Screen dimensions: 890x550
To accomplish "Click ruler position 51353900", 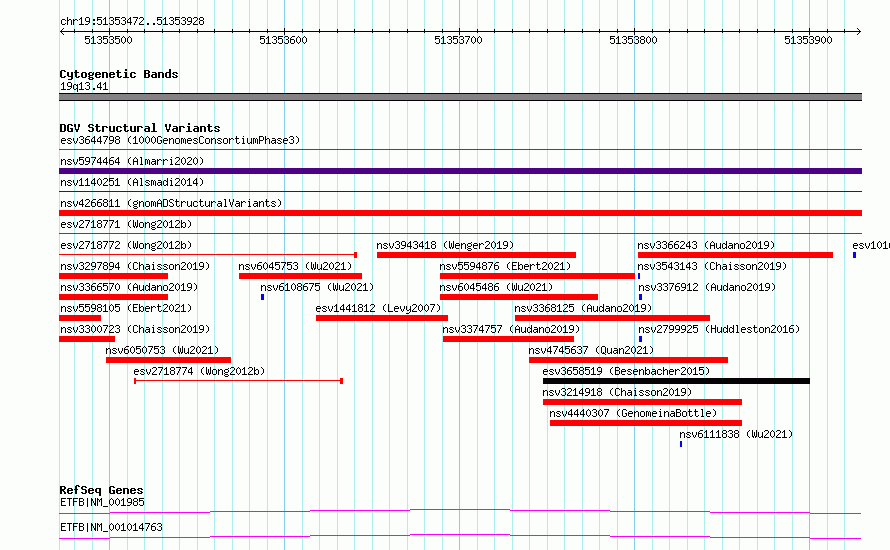I will [808, 40].
